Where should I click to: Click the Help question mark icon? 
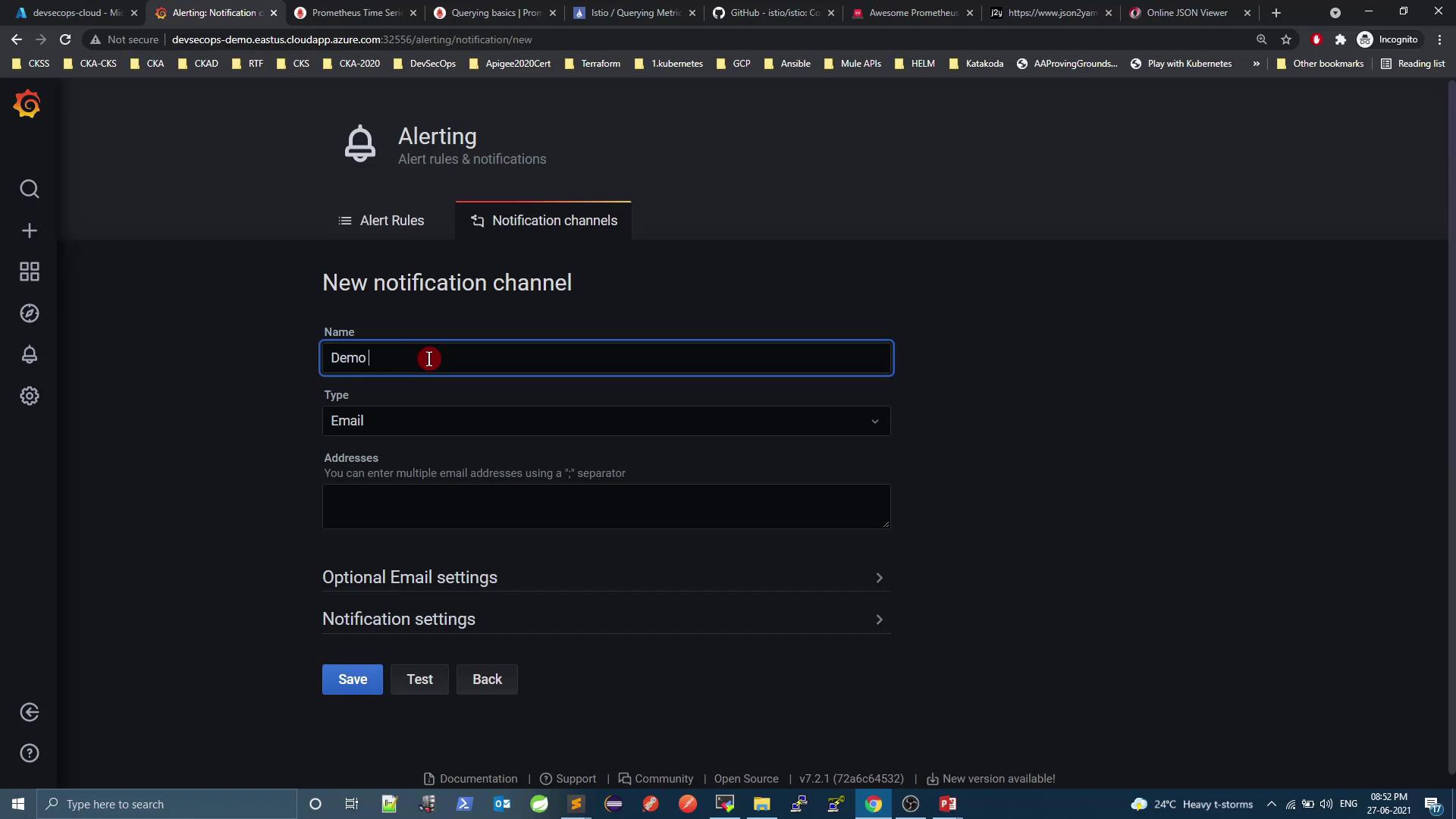click(30, 753)
